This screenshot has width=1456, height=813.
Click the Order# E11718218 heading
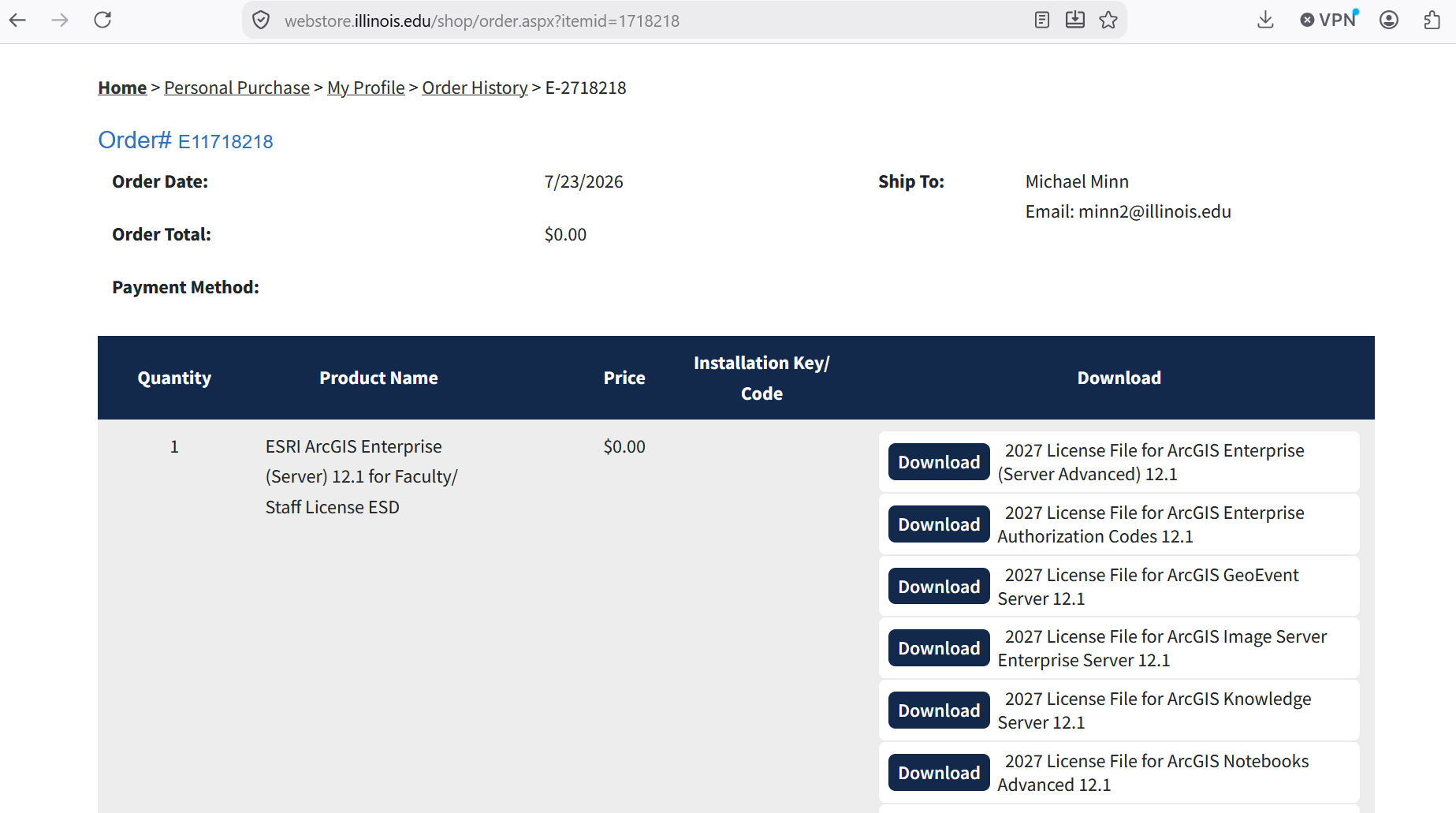[x=185, y=140]
